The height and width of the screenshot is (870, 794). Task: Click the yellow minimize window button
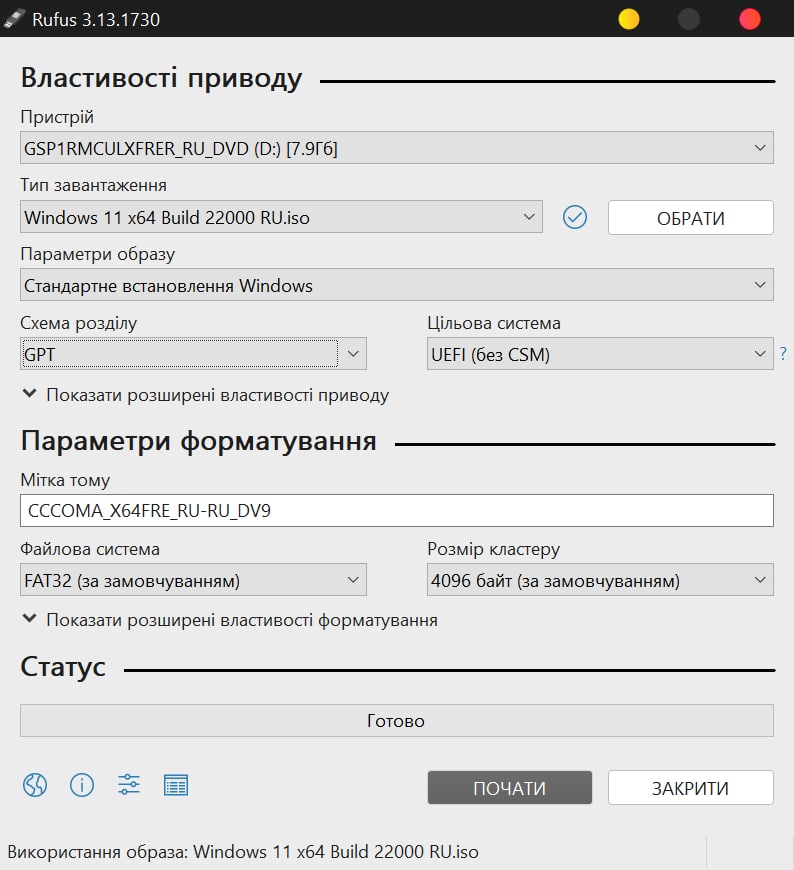tap(629, 19)
